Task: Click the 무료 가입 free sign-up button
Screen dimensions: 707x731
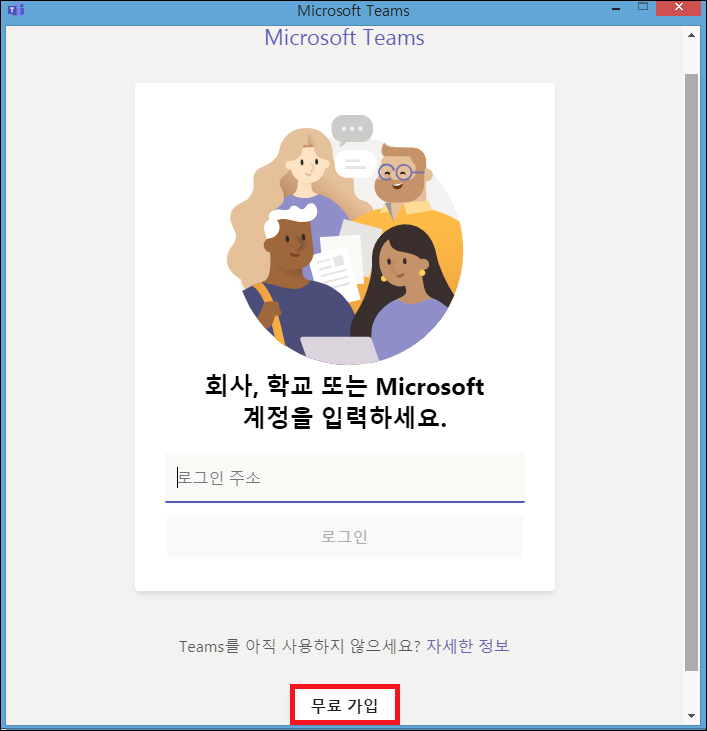Action: (x=345, y=705)
